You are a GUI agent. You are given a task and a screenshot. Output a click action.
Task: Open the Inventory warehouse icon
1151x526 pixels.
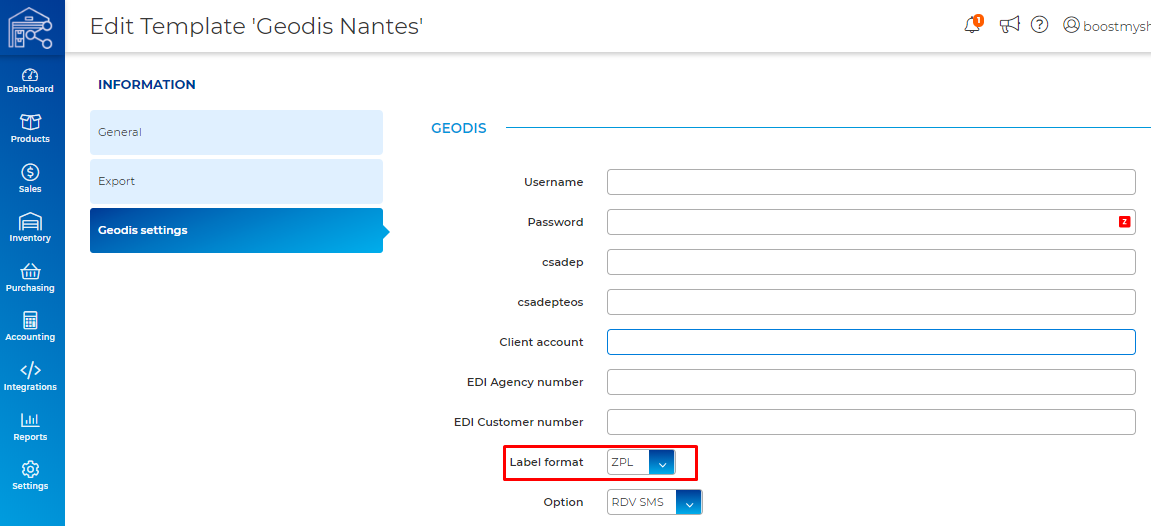pos(30,222)
